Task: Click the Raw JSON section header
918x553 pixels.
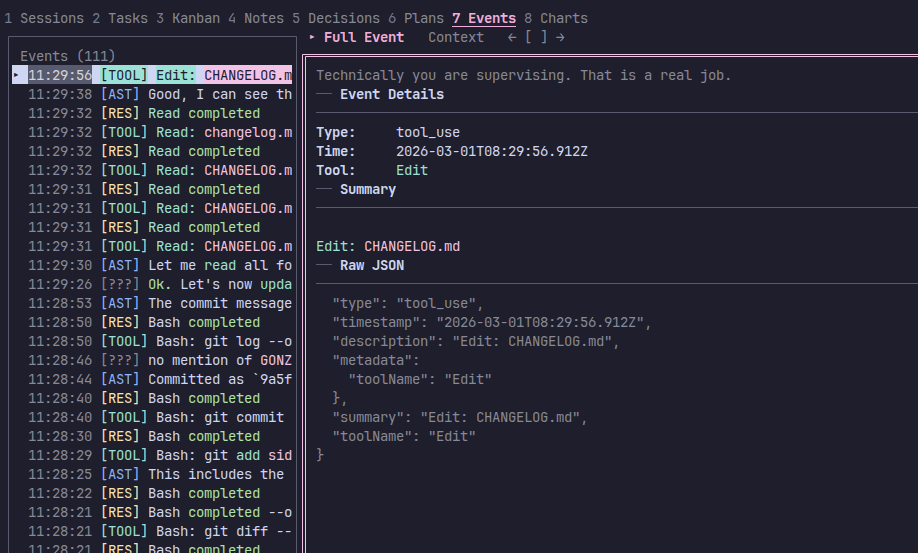Action: 372,265
